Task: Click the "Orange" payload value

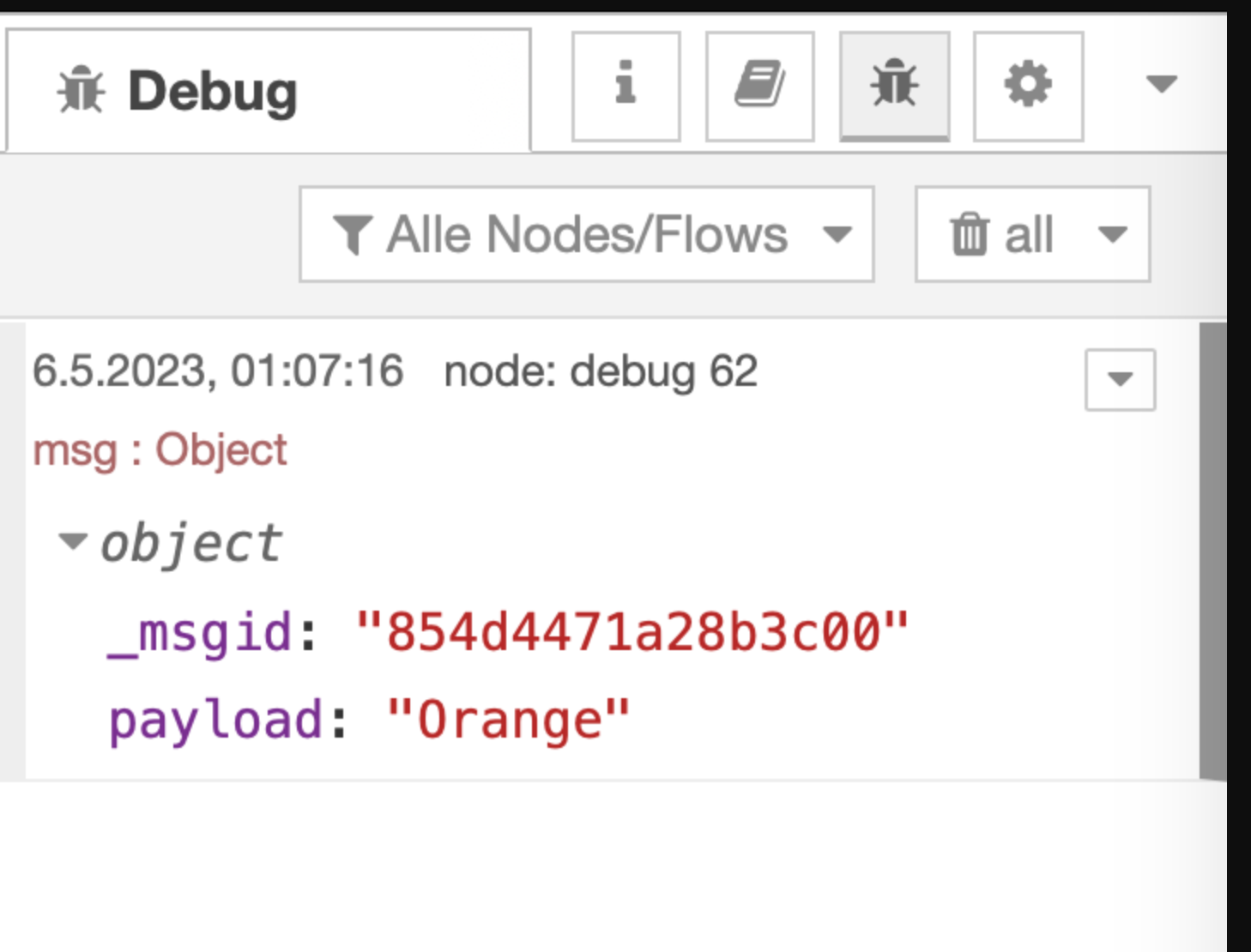Action: [508, 719]
